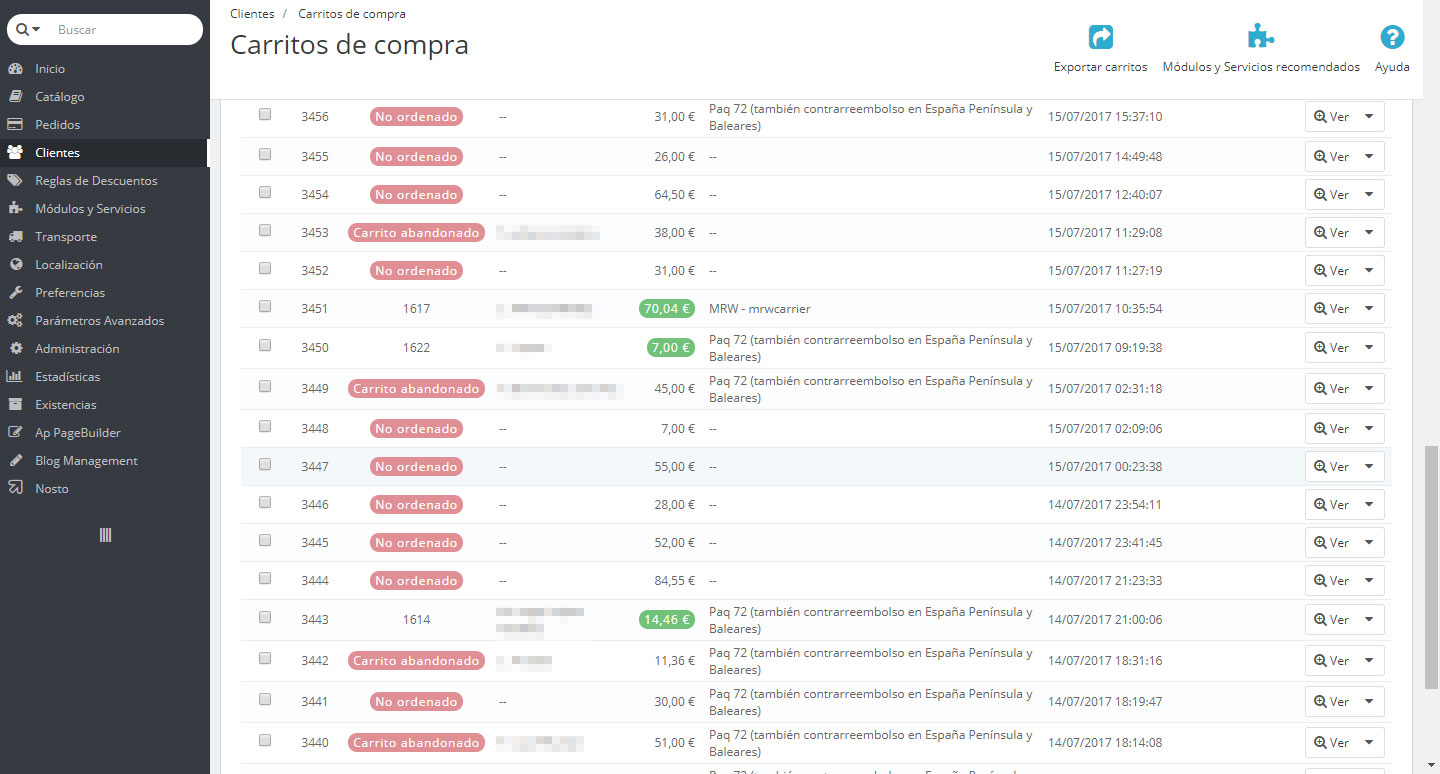Viewport: 1440px width, 774px height.
Task: Tick the checkbox for cart 3444
Action: point(265,578)
